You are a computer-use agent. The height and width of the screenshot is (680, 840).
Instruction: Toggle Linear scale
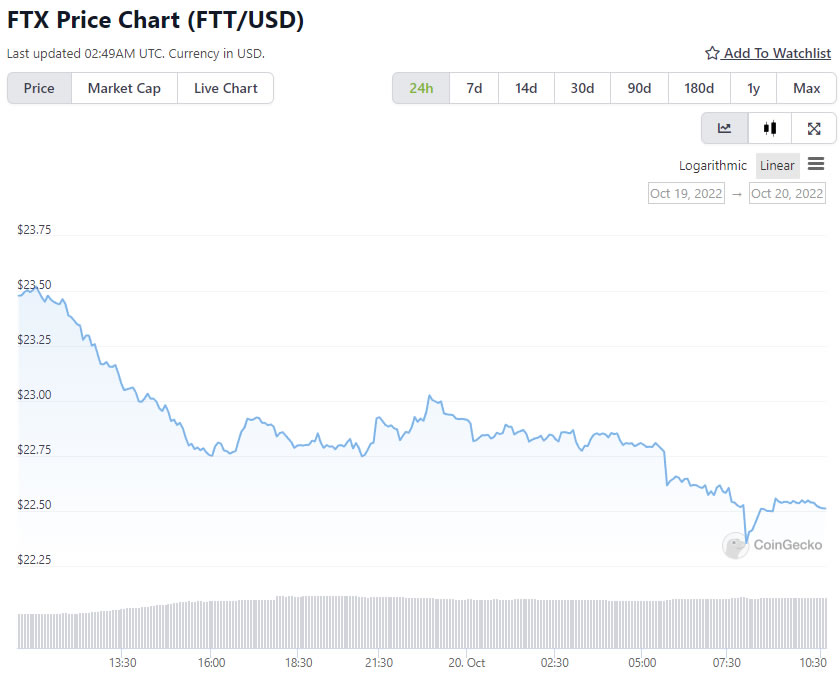[x=777, y=166]
